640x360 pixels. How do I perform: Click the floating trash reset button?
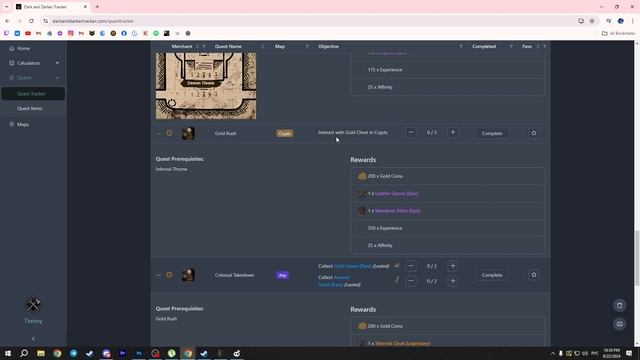tap(620, 305)
